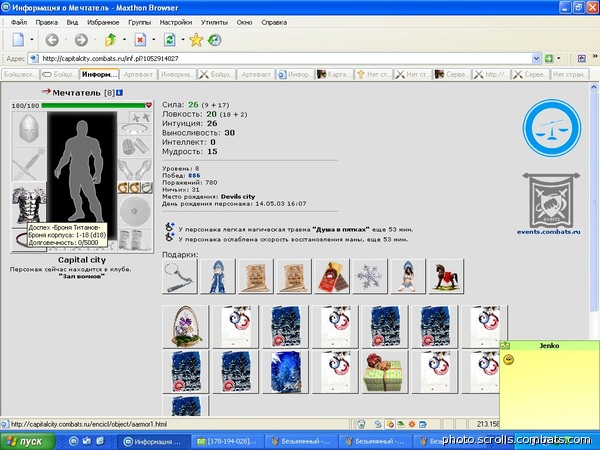Image resolution: width=600 pixels, height=450 pixels.
Task: Open the Файл menu
Action: [x=19, y=22]
